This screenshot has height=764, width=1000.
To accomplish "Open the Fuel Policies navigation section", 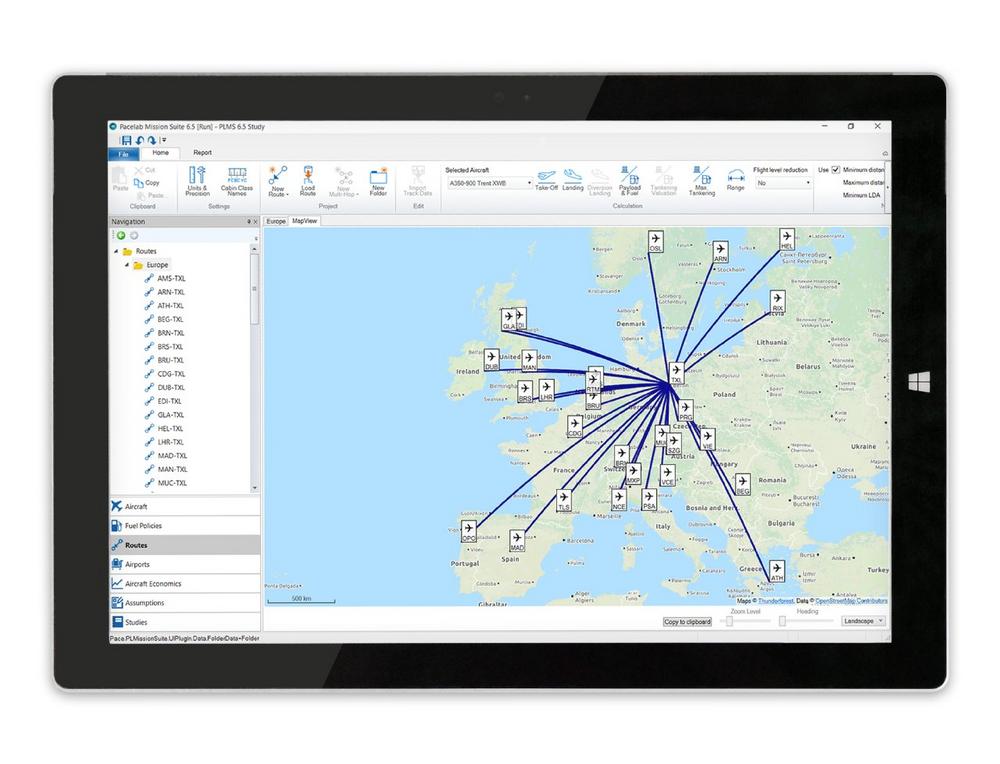I will point(185,525).
